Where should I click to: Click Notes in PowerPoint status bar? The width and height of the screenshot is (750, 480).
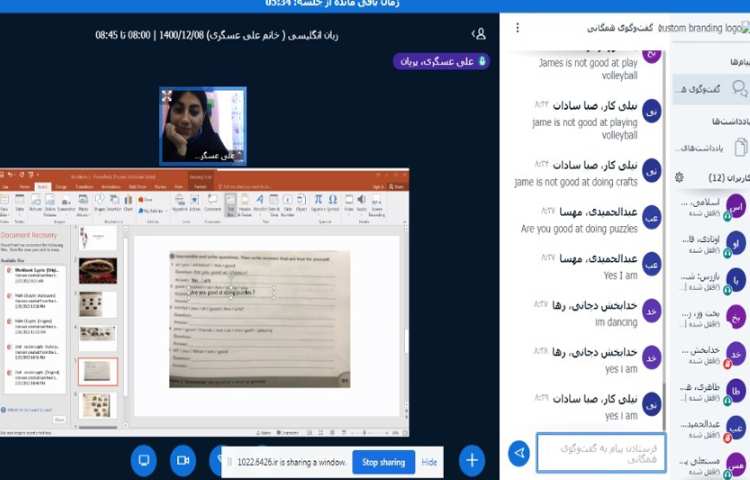pyautogui.click(x=264, y=433)
